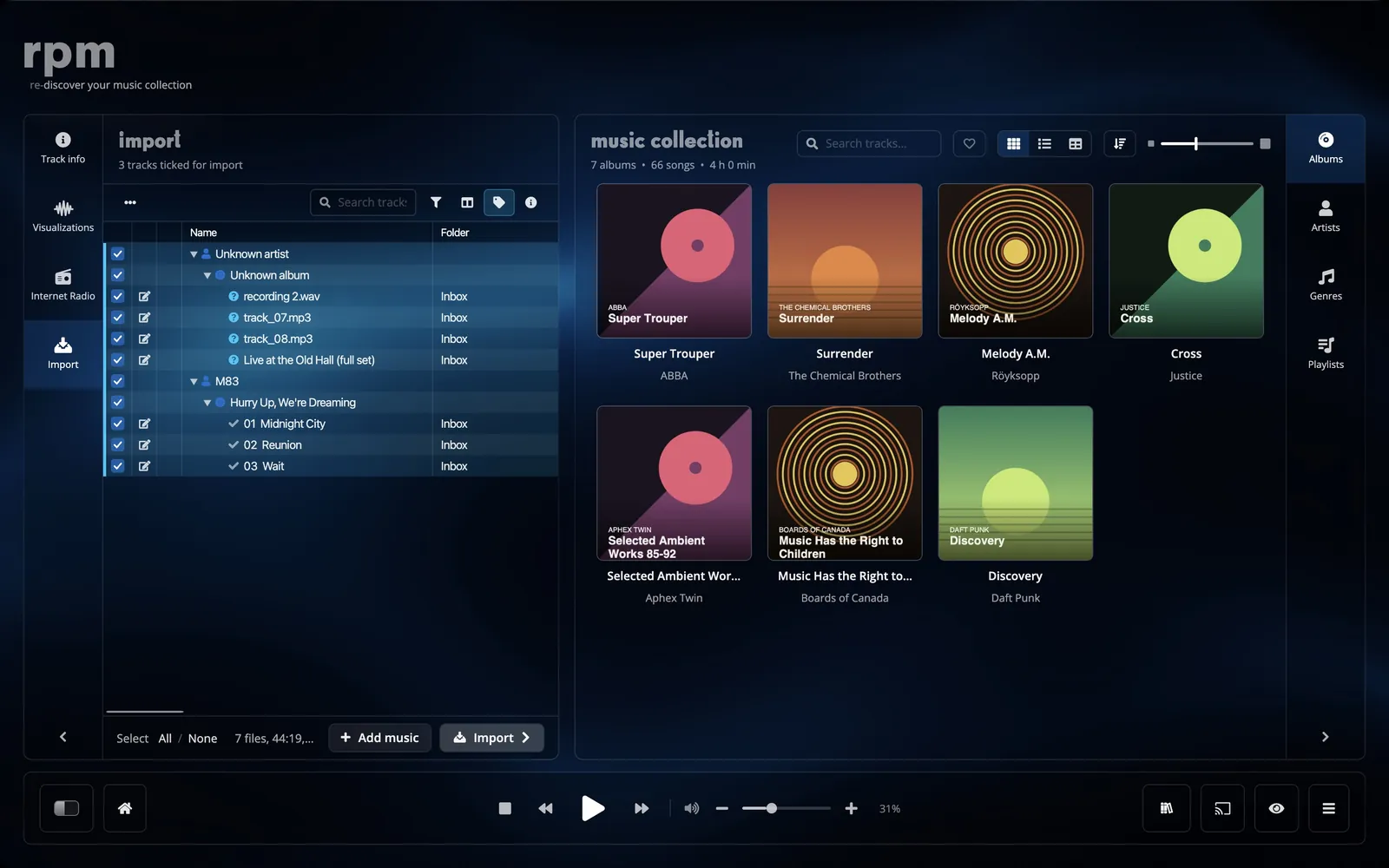Untick the checkbox for track_07.mp3
1389x868 pixels.
(118, 318)
